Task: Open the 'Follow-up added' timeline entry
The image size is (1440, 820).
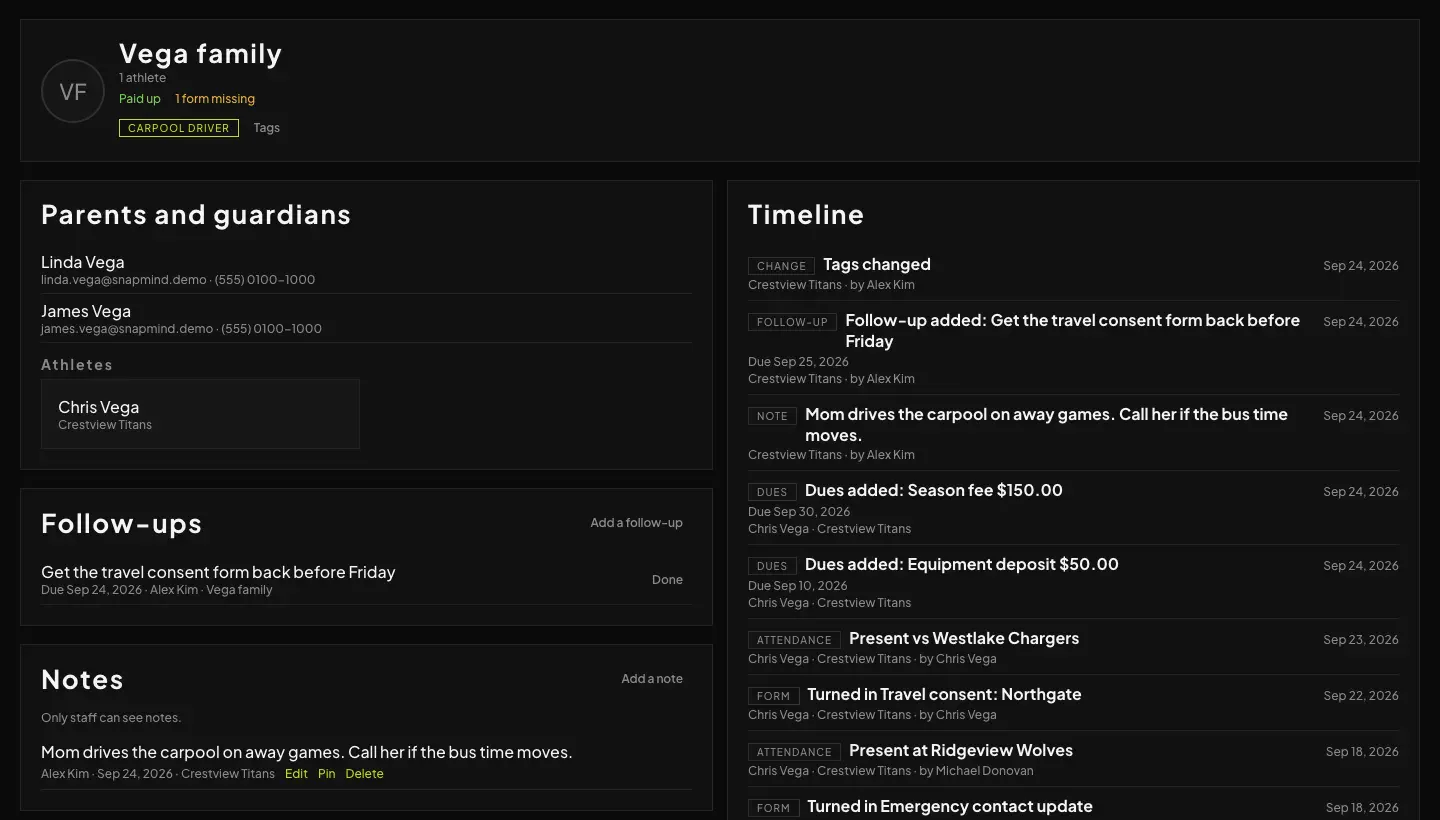Action: pos(1073,331)
